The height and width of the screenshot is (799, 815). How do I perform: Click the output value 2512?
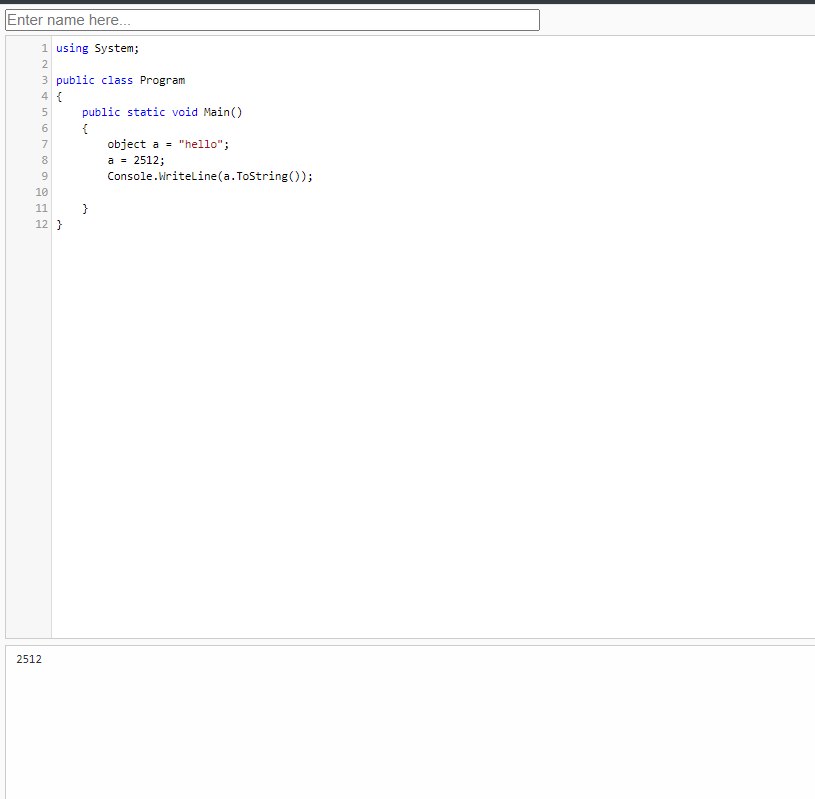(x=29, y=659)
